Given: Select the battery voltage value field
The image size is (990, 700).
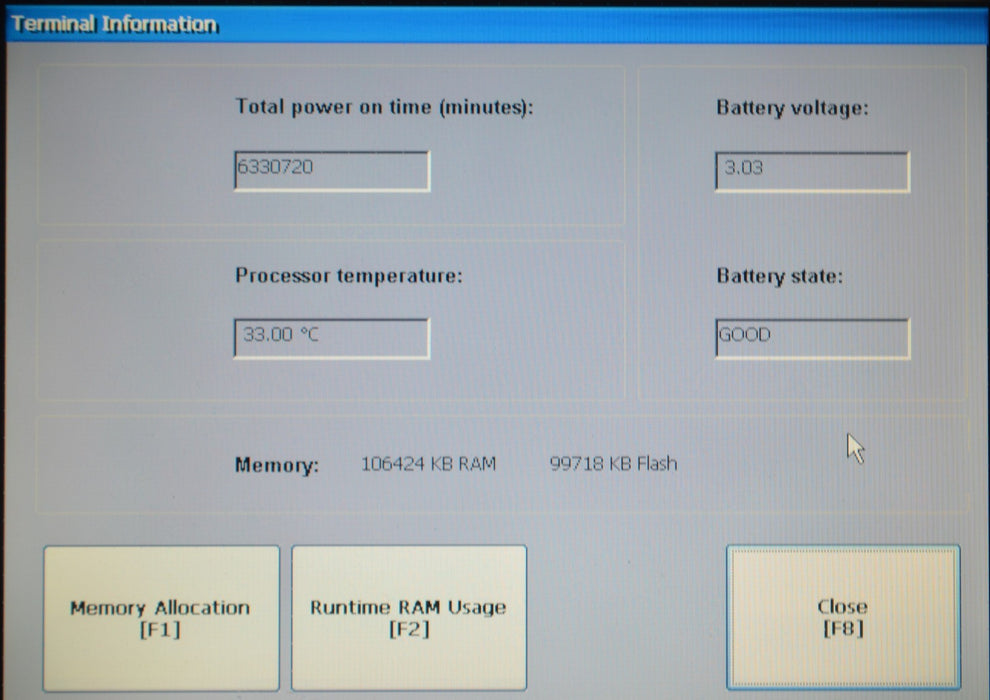Looking at the screenshot, I should 812,171.
